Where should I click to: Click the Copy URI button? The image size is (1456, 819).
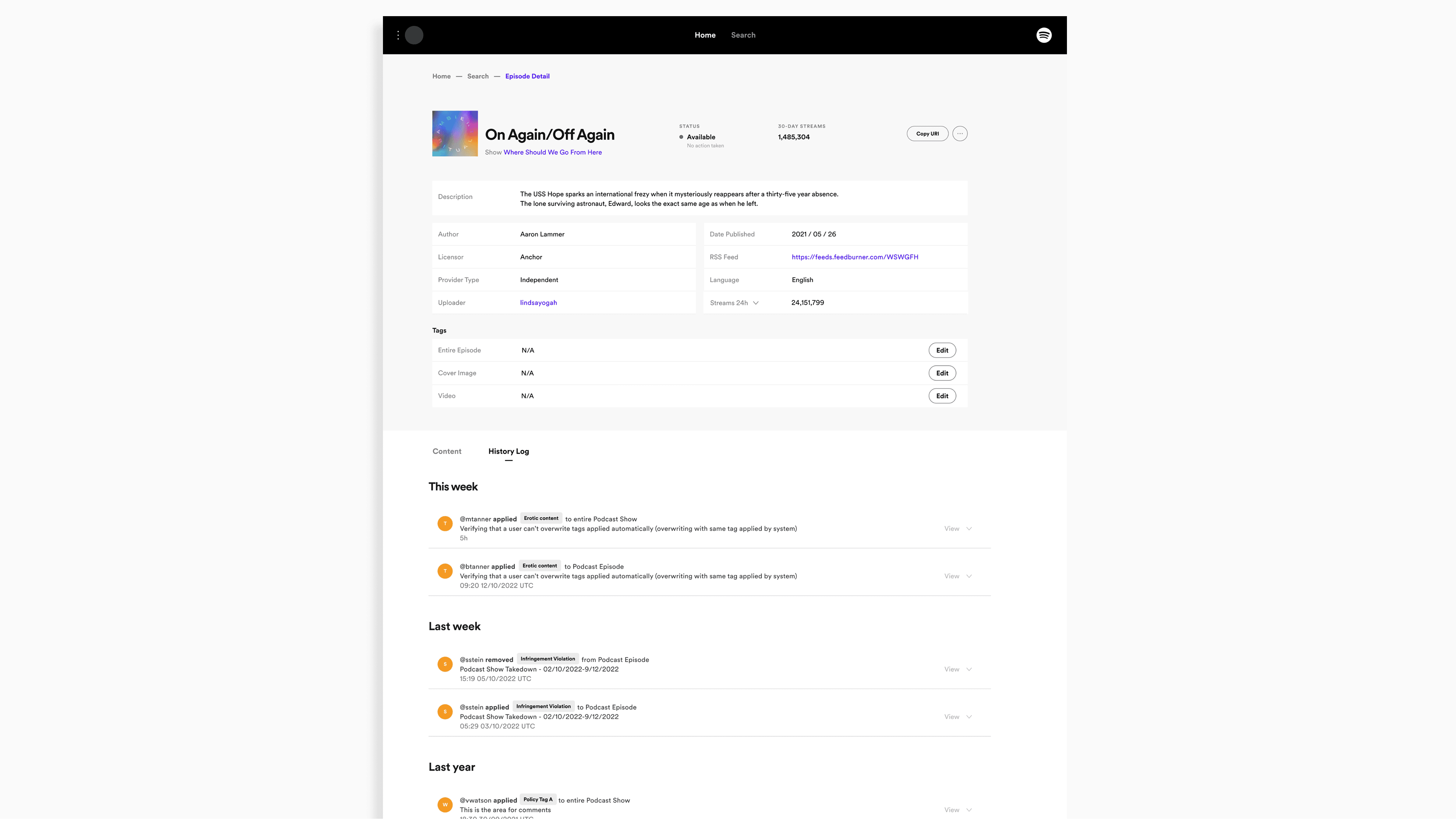[x=927, y=134]
